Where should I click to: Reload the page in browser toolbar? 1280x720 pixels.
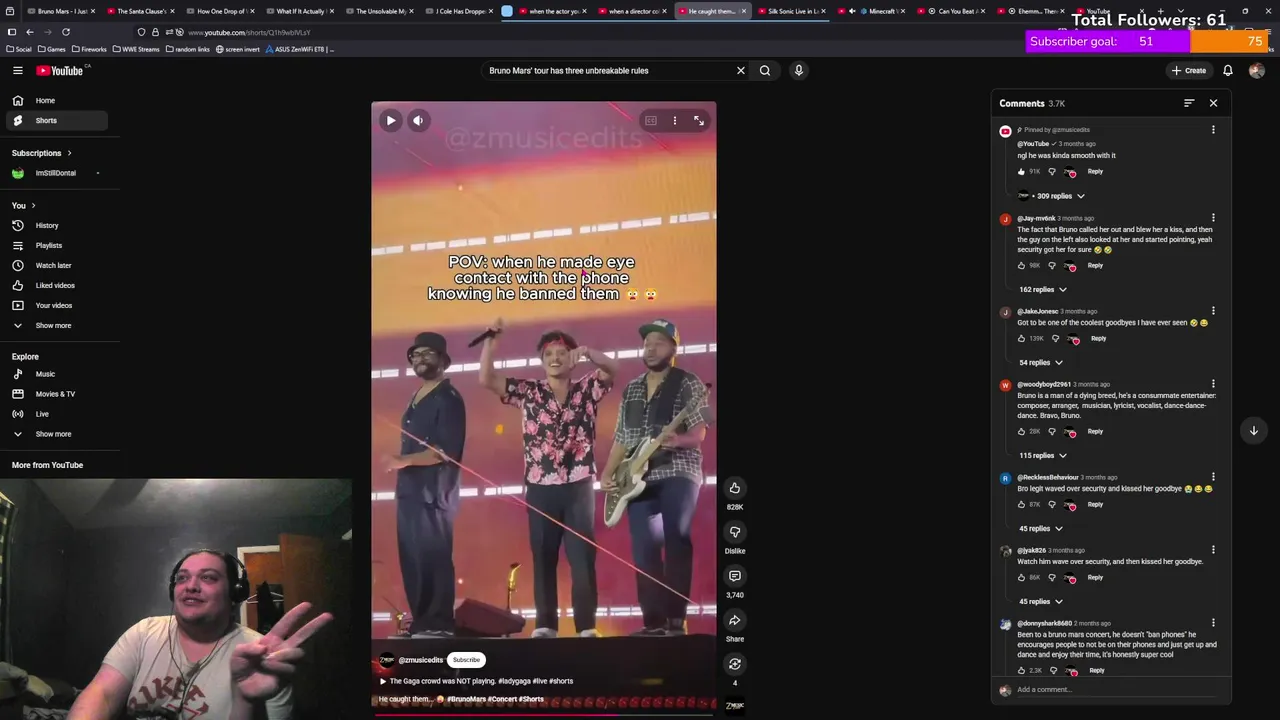66,32
